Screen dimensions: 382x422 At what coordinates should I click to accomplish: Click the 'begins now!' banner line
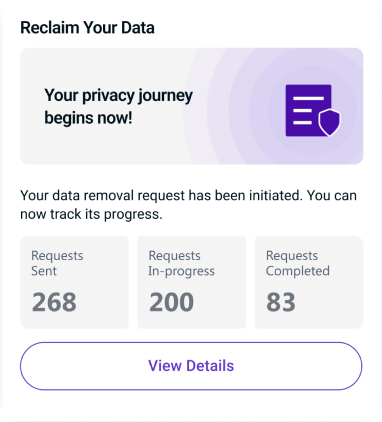pos(88,118)
